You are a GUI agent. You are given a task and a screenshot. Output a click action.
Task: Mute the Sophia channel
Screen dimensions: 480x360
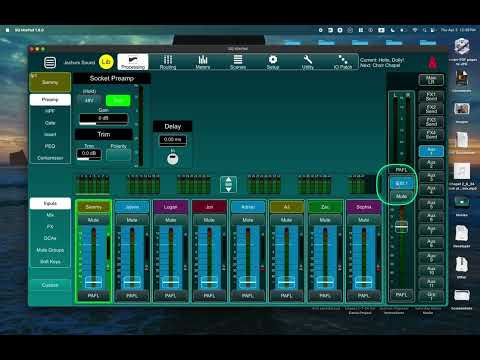(364, 220)
